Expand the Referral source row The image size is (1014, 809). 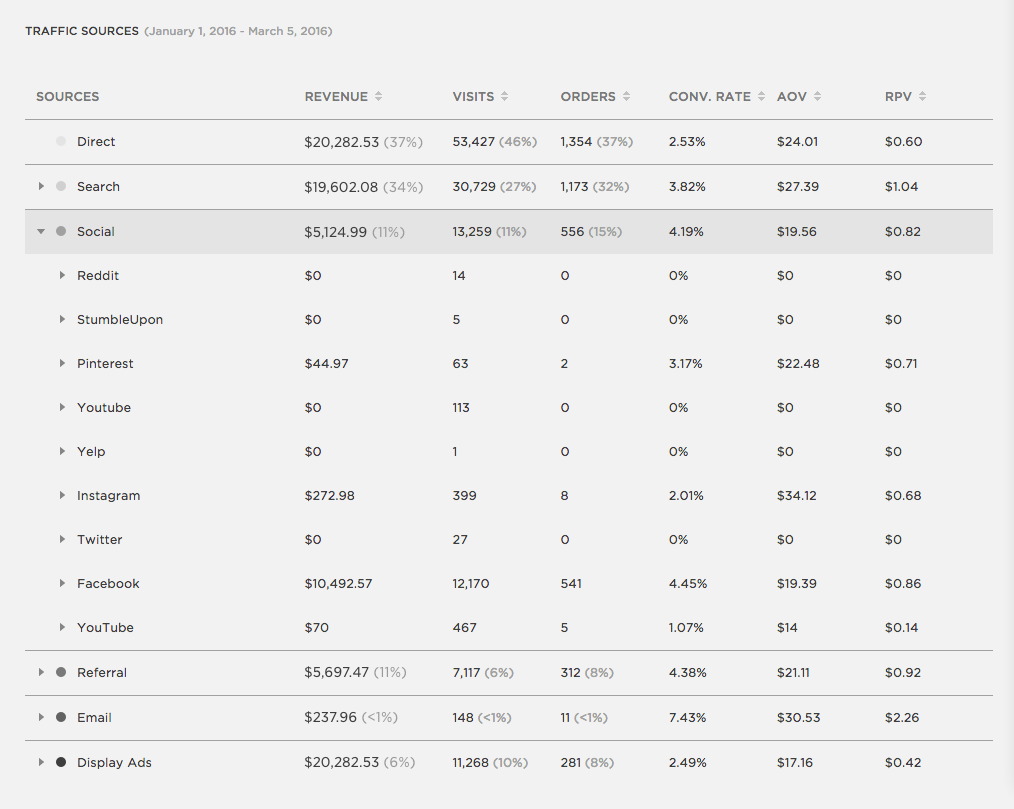pyautogui.click(x=41, y=672)
